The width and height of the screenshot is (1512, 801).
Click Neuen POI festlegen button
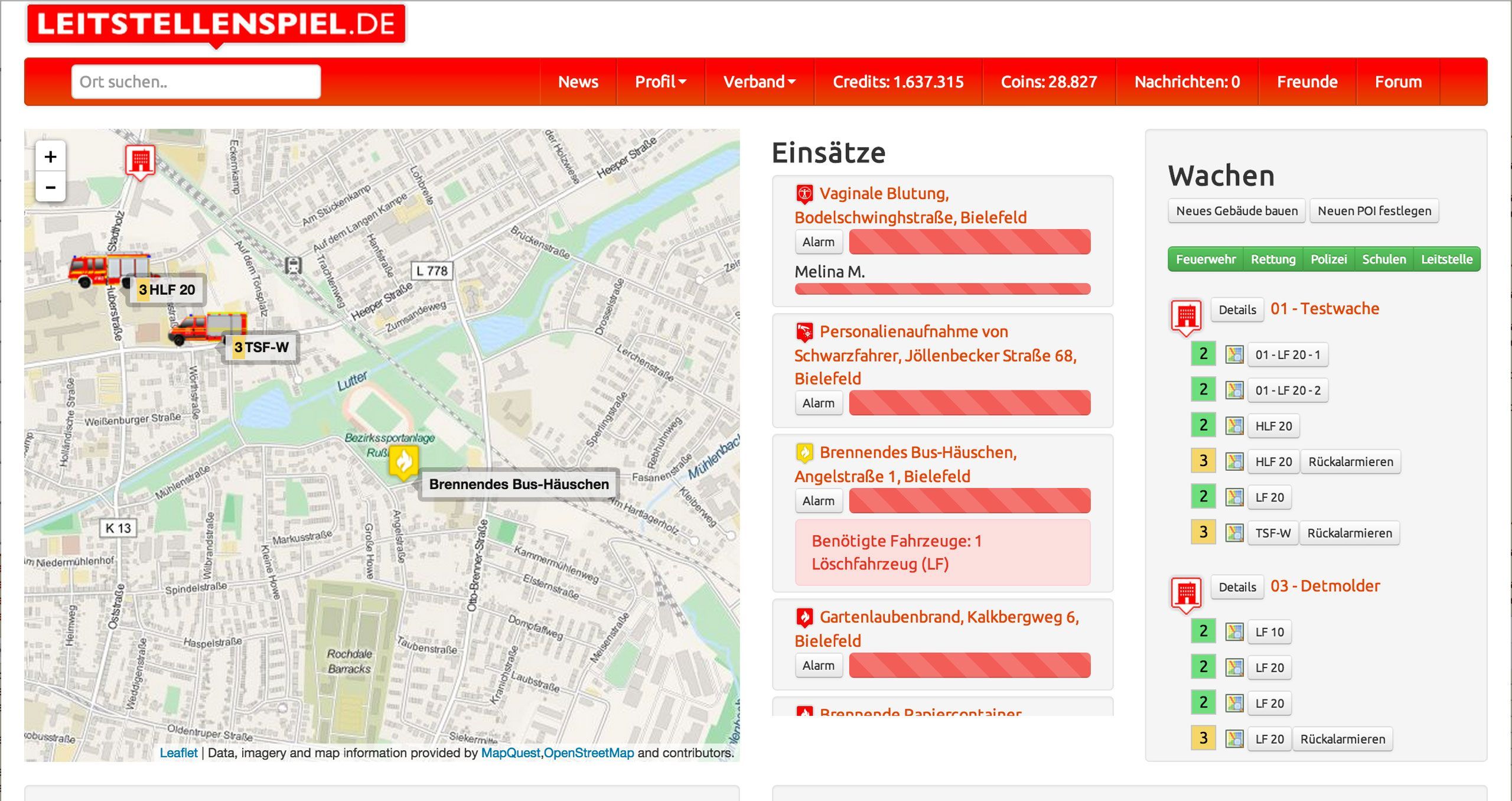pos(1374,211)
